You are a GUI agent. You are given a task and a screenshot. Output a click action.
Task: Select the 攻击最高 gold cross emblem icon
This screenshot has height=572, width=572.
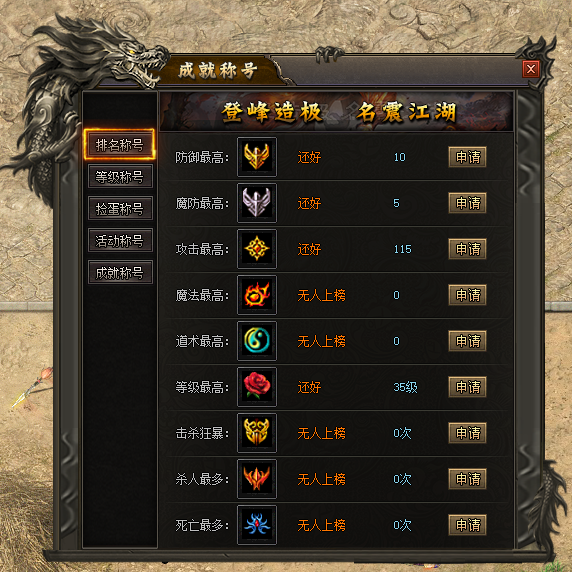tap(257, 249)
